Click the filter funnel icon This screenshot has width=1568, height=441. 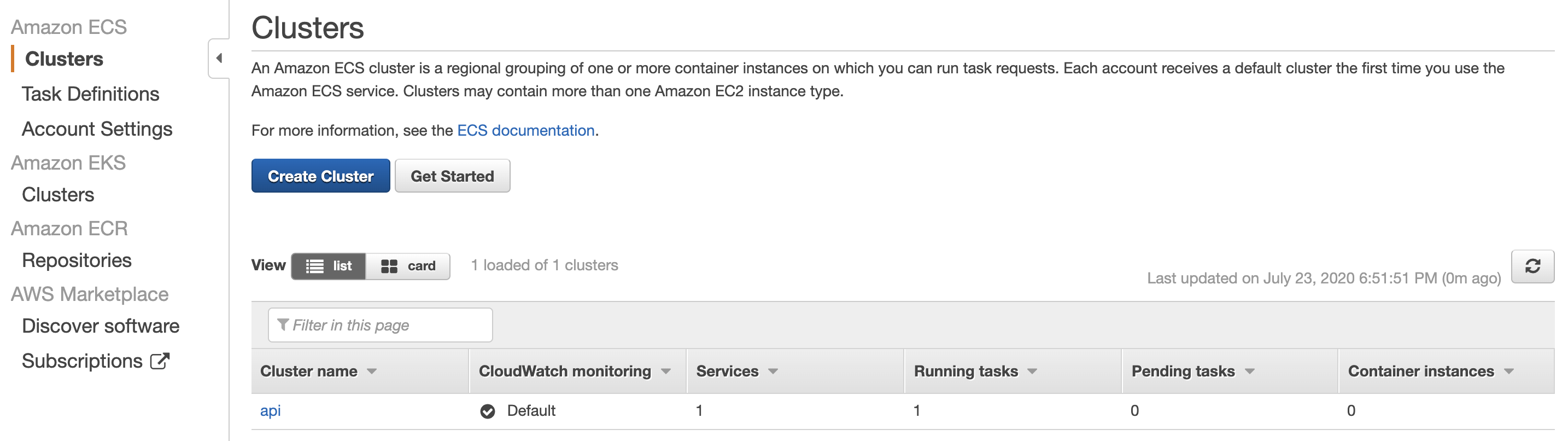point(283,324)
